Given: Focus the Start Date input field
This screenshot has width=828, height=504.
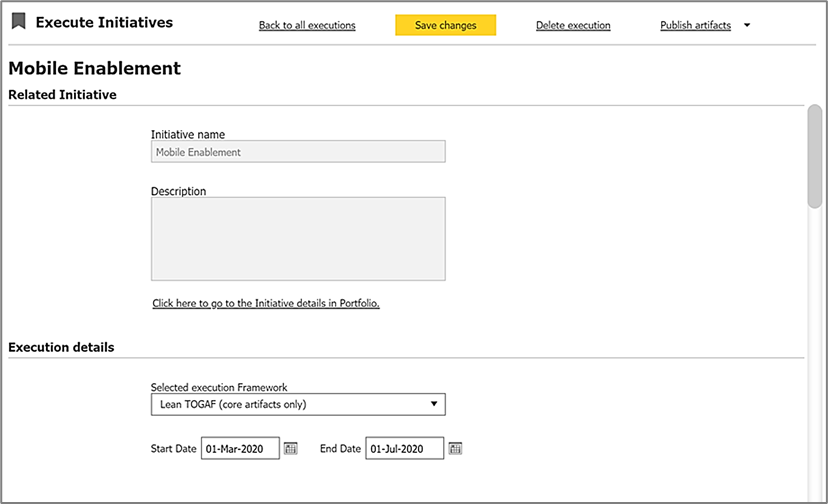Looking at the screenshot, I should pyautogui.click(x=239, y=449).
